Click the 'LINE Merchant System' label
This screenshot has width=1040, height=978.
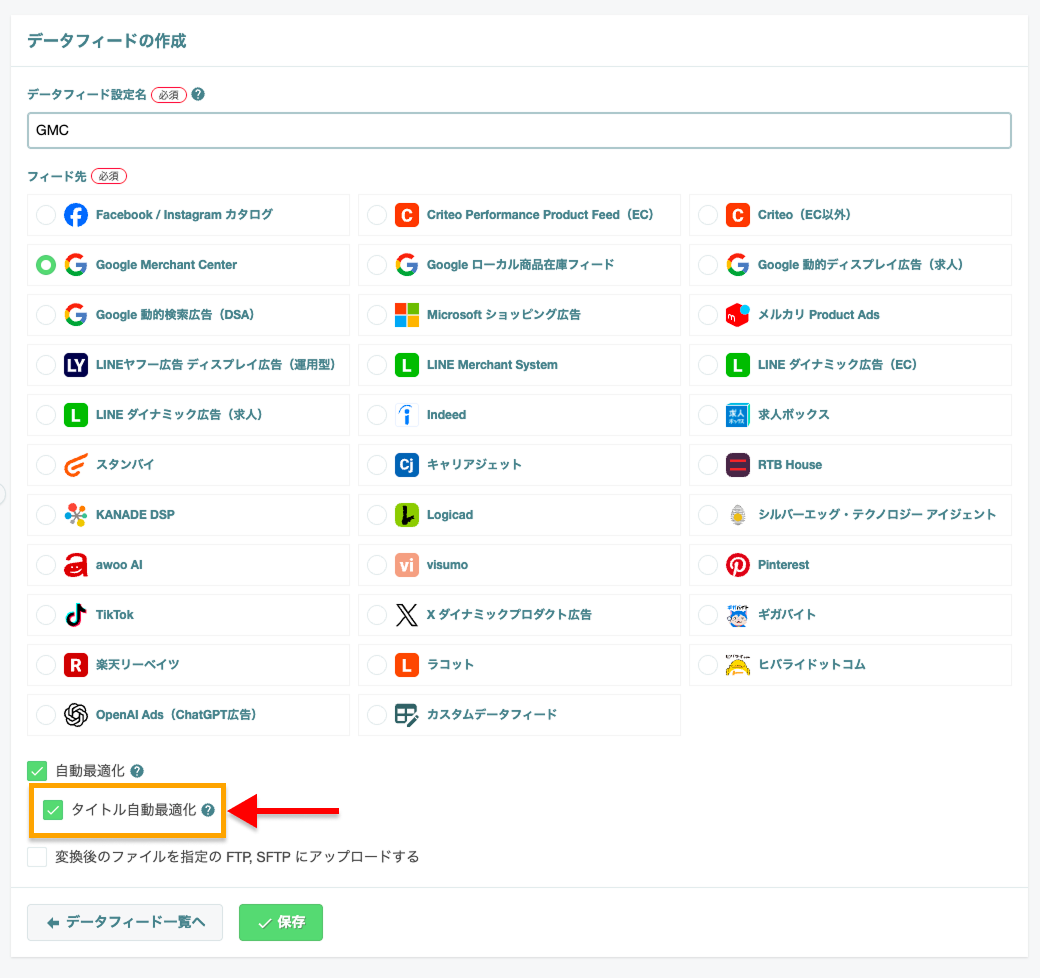(492, 365)
